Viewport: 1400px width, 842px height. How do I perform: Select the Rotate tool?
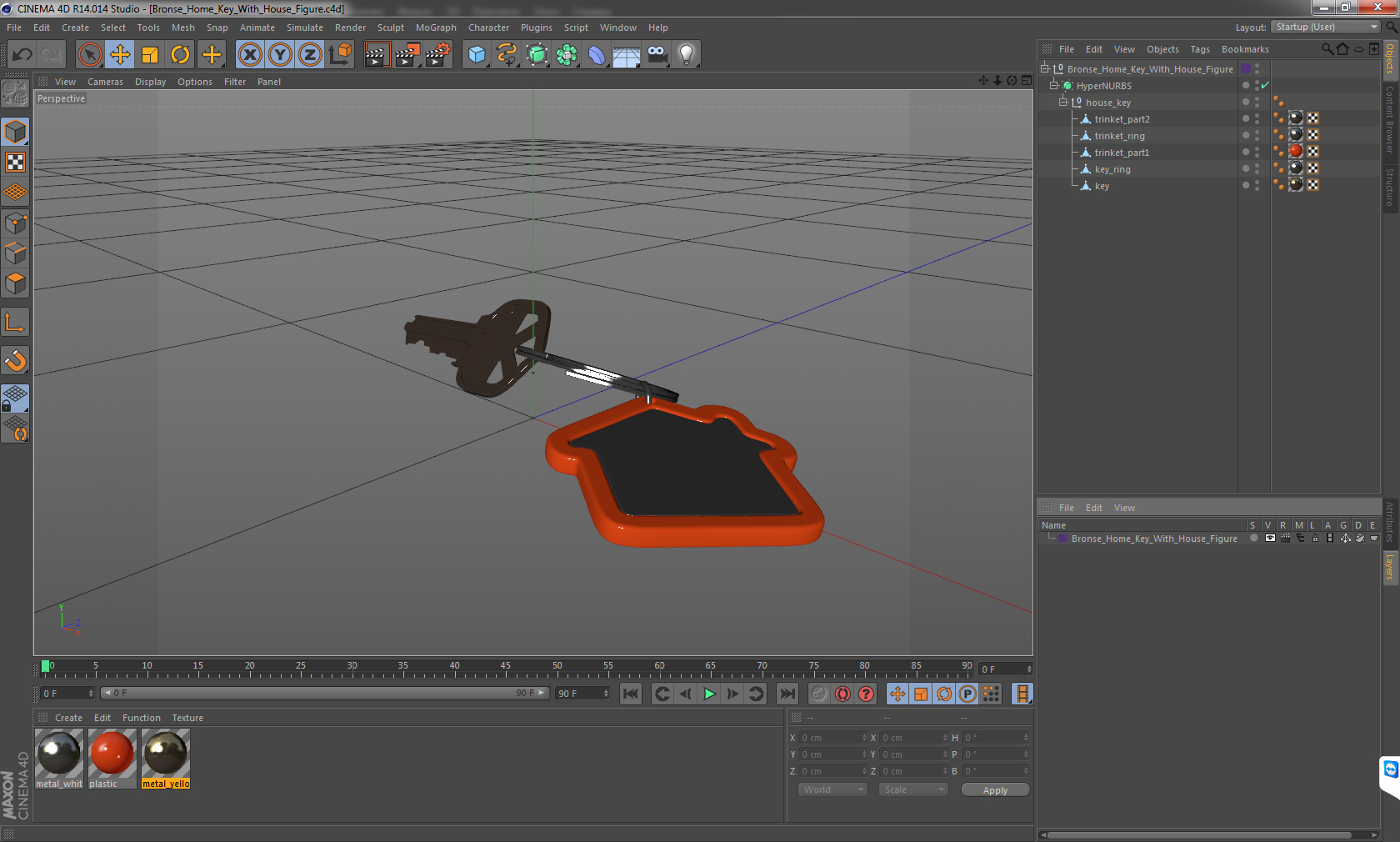(180, 55)
